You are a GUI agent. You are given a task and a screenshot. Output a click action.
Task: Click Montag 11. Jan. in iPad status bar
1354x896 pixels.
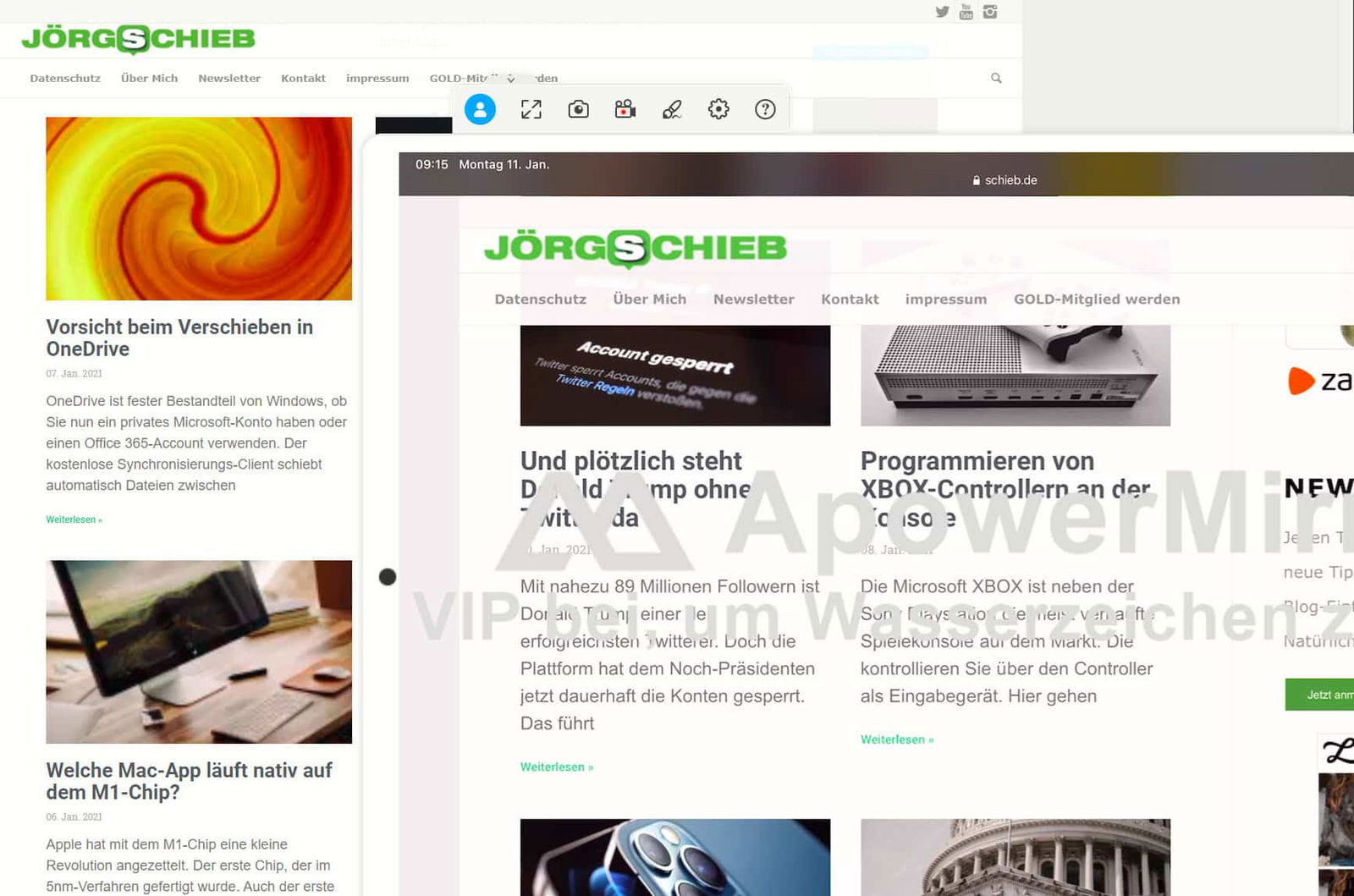click(x=504, y=164)
